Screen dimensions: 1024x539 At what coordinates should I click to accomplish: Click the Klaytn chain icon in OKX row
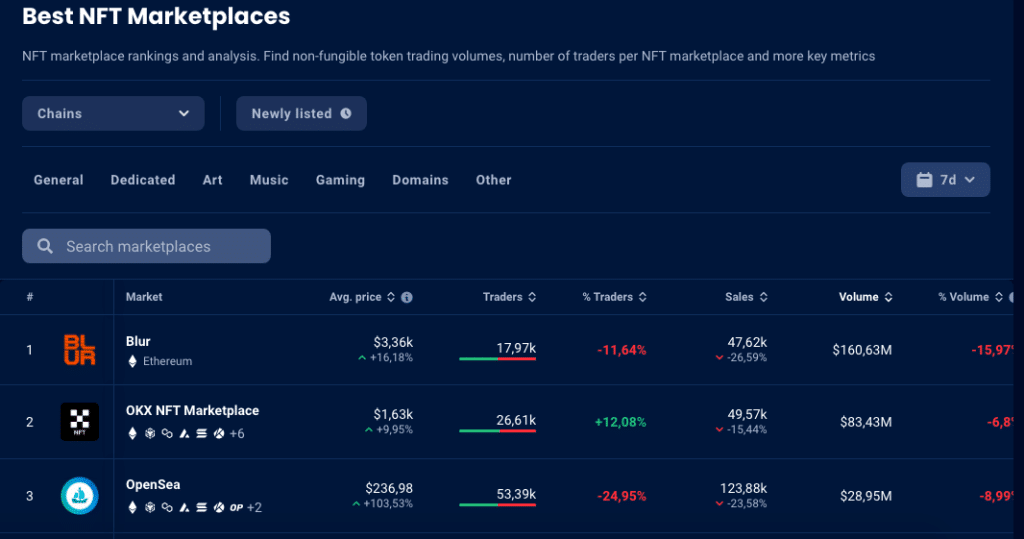click(219, 433)
